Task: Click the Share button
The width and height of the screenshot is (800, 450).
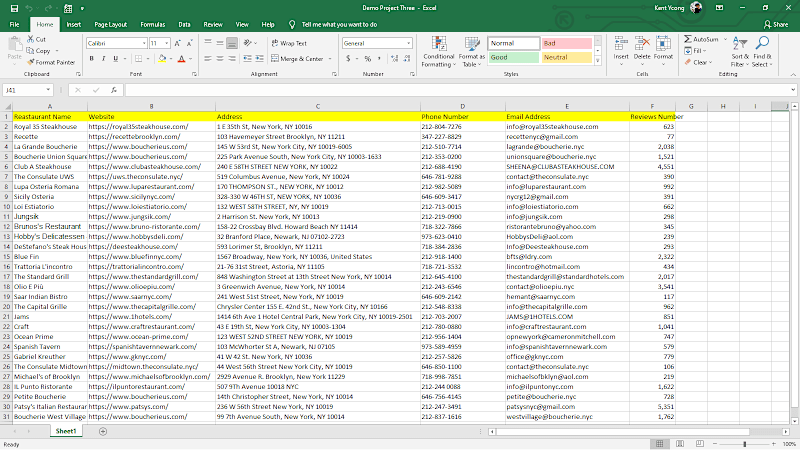Action: tap(776, 24)
